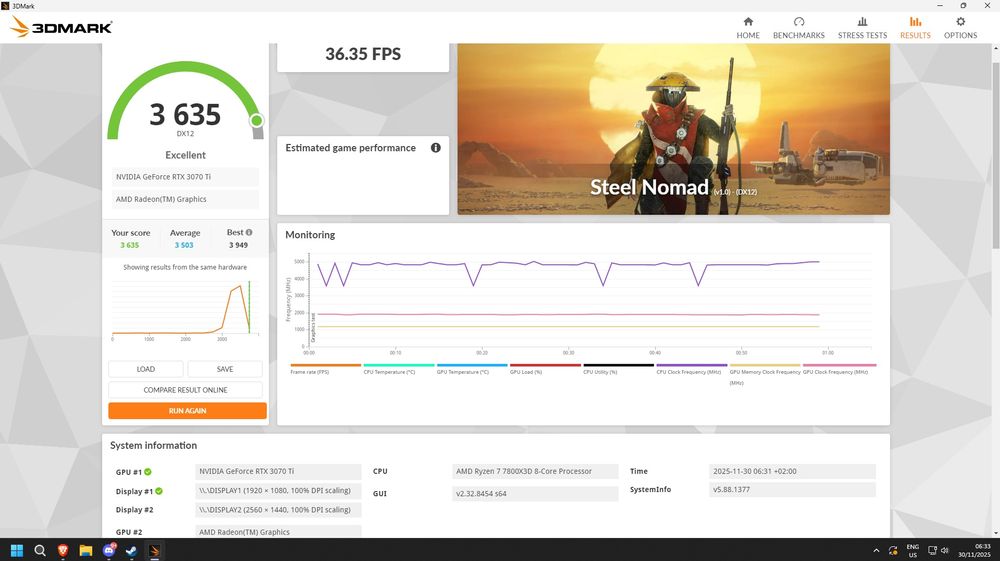Click the SystemInfo version v5.88.1377

[792, 490]
